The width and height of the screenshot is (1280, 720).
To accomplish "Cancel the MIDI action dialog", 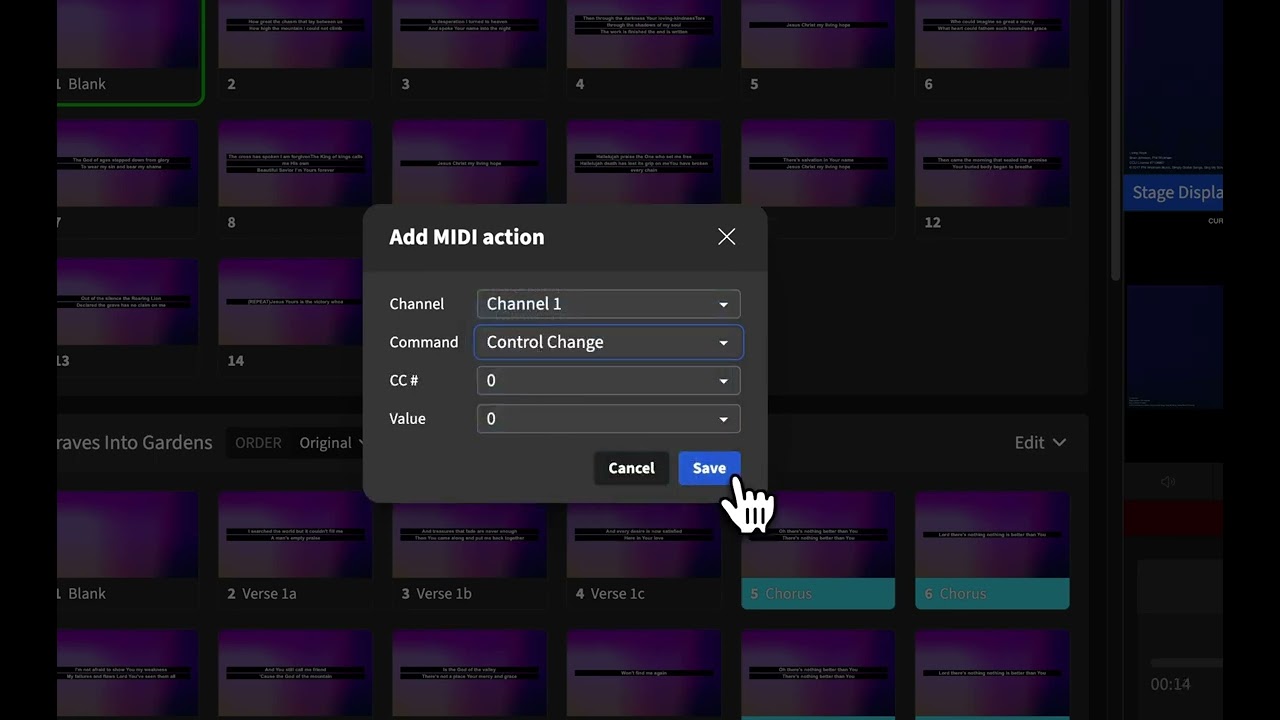I will point(631,468).
